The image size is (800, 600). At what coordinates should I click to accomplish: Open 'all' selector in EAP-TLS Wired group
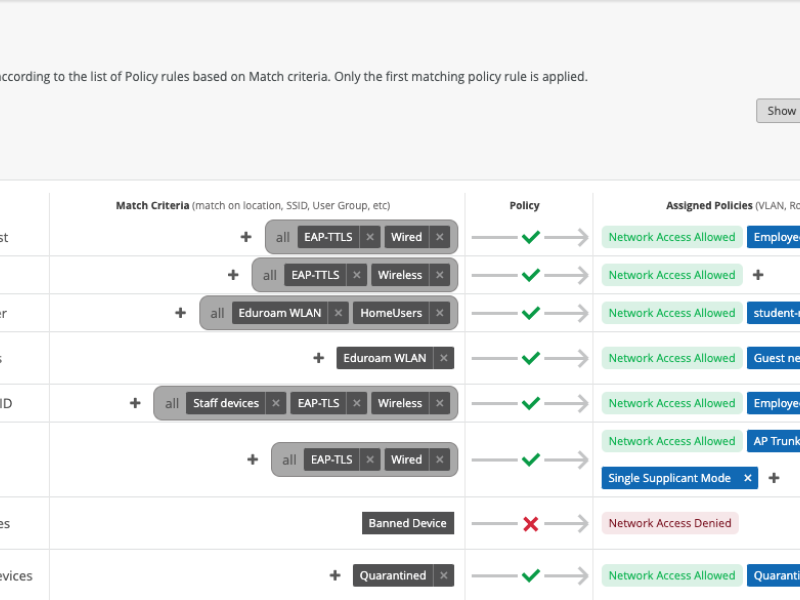pyautogui.click(x=289, y=460)
